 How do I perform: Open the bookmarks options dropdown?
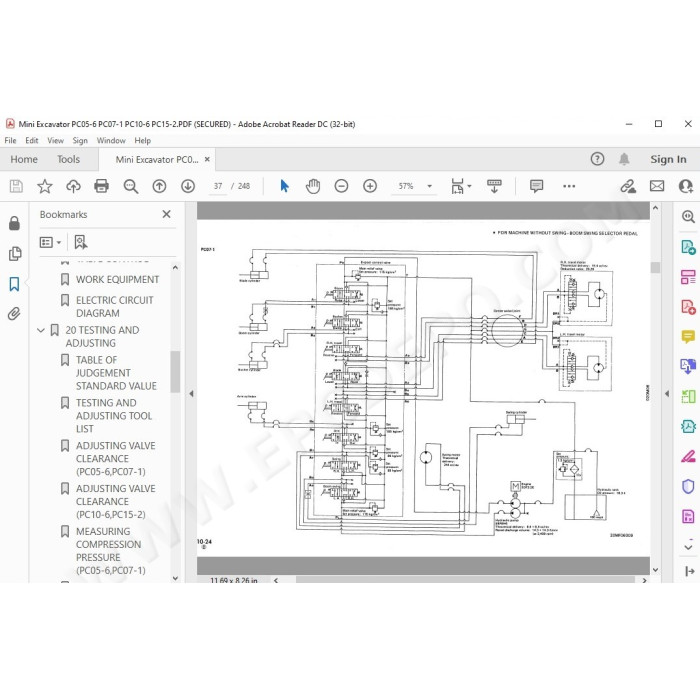(x=50, y=242)
